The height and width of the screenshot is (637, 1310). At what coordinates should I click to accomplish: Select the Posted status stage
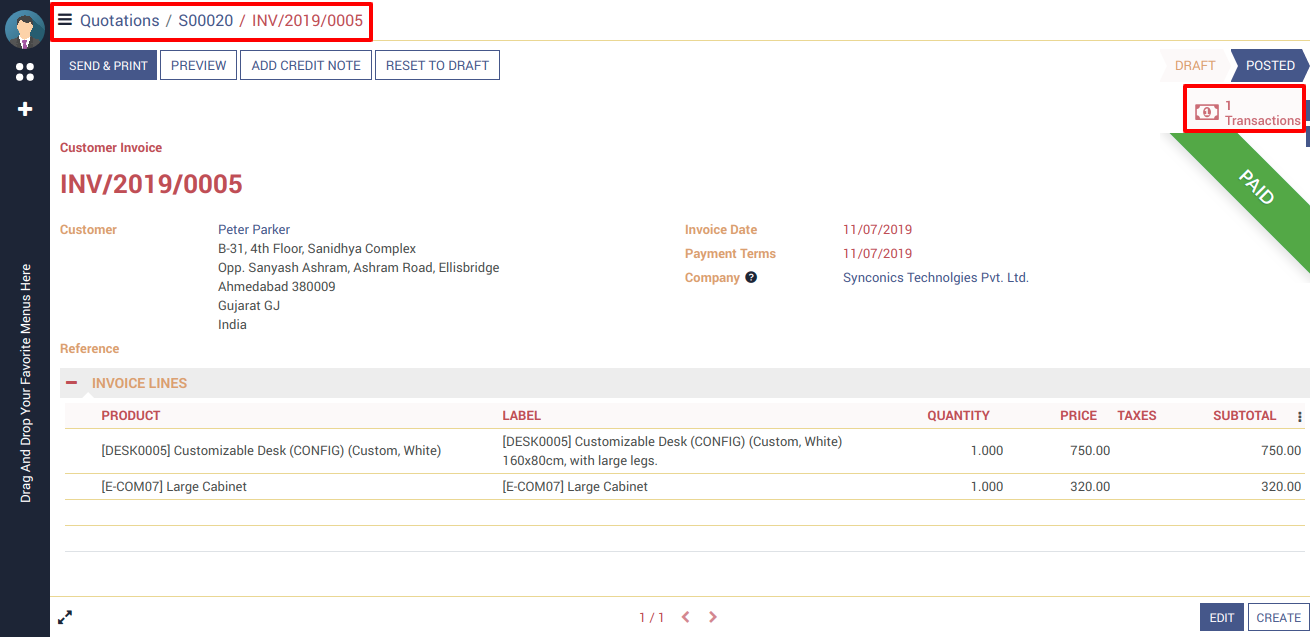(x=1269, y=66)
